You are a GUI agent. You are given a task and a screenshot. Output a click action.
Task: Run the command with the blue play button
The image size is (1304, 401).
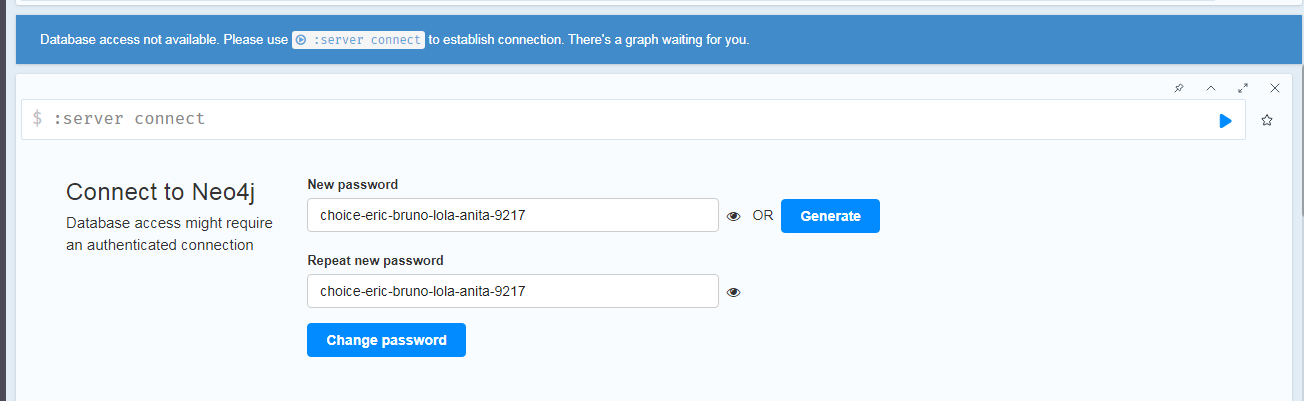point(1225,120)
